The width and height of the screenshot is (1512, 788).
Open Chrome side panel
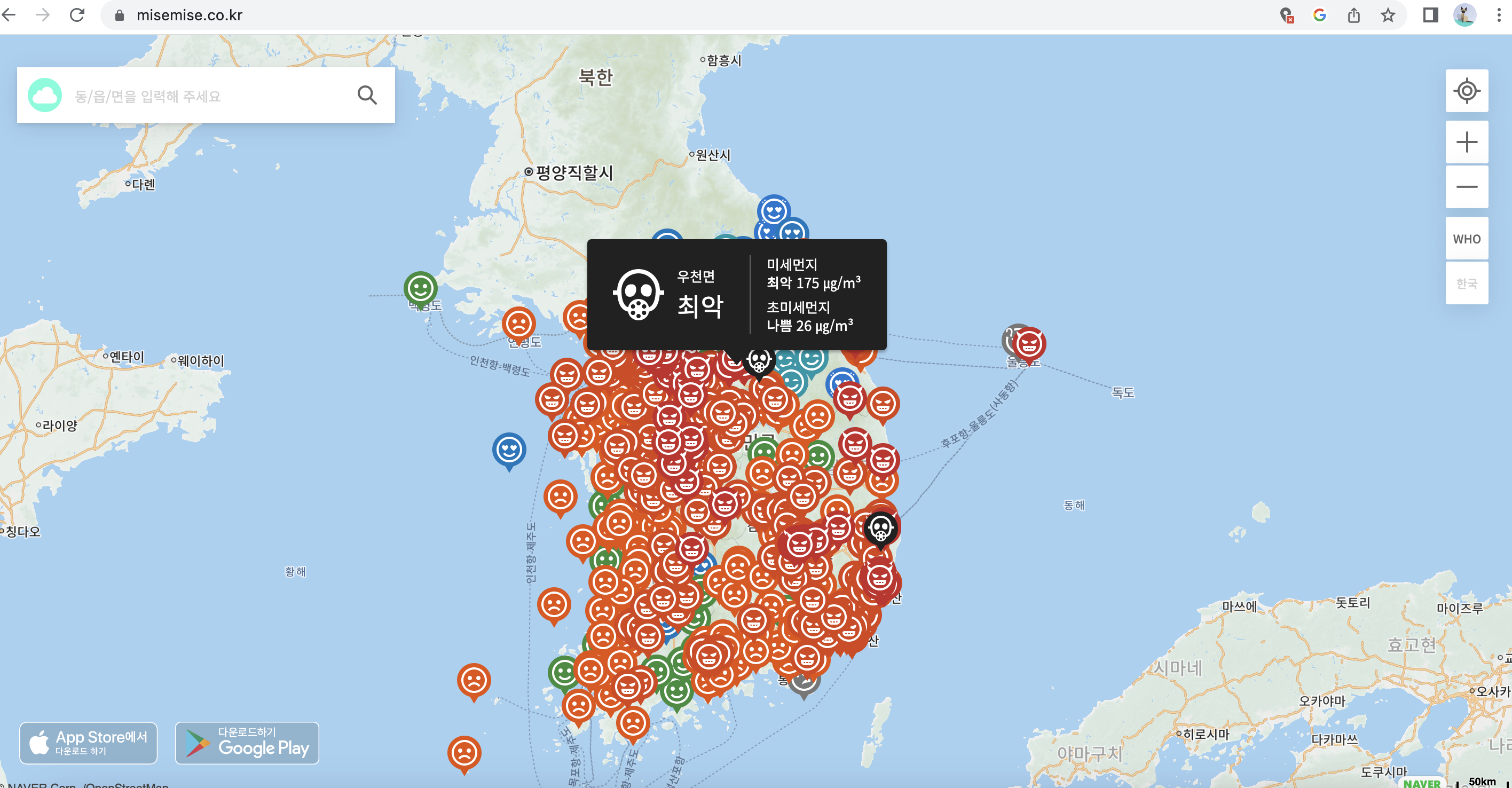tap(1430, 14)
